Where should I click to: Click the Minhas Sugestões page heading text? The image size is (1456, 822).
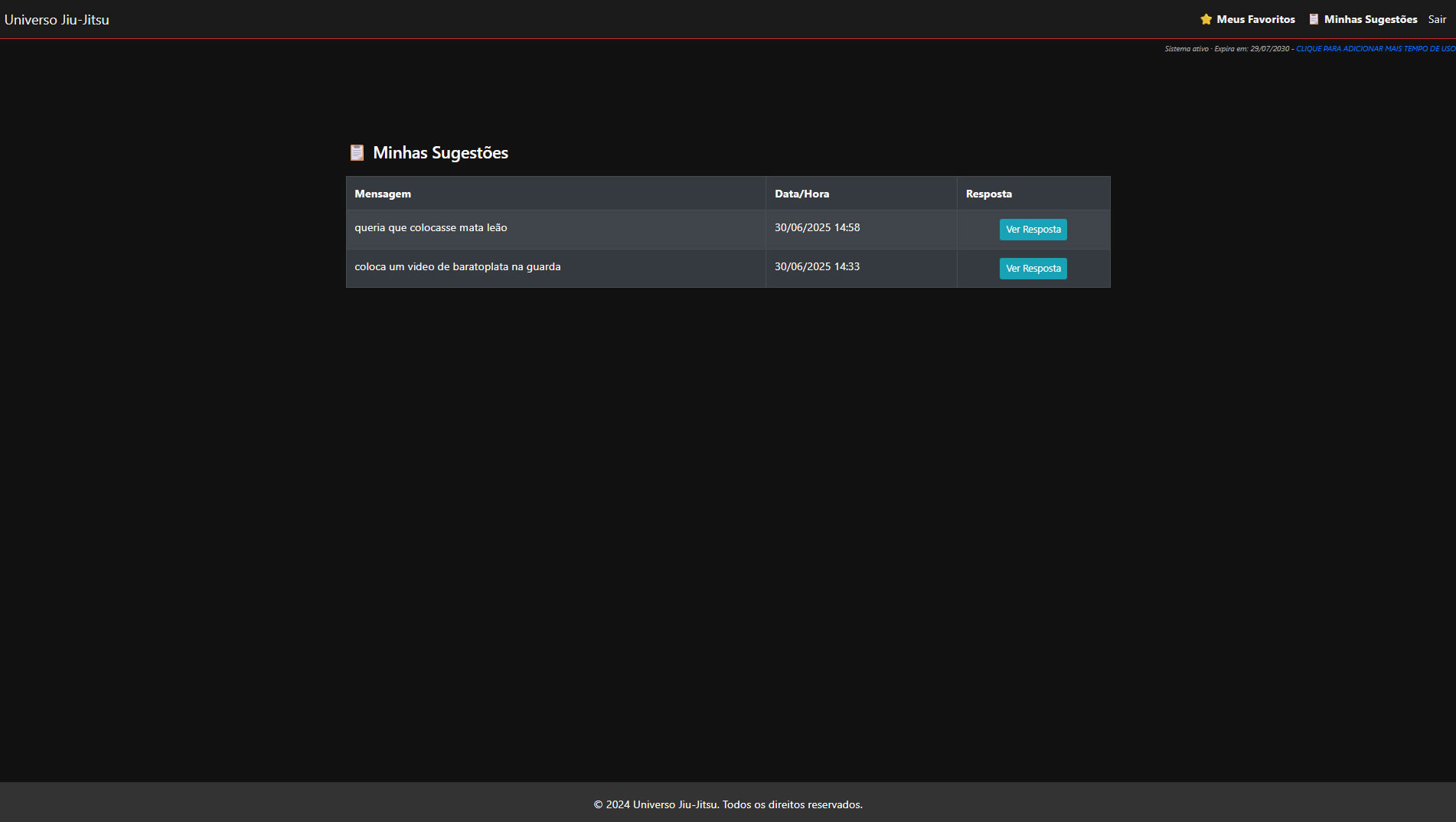click(440, 152)
